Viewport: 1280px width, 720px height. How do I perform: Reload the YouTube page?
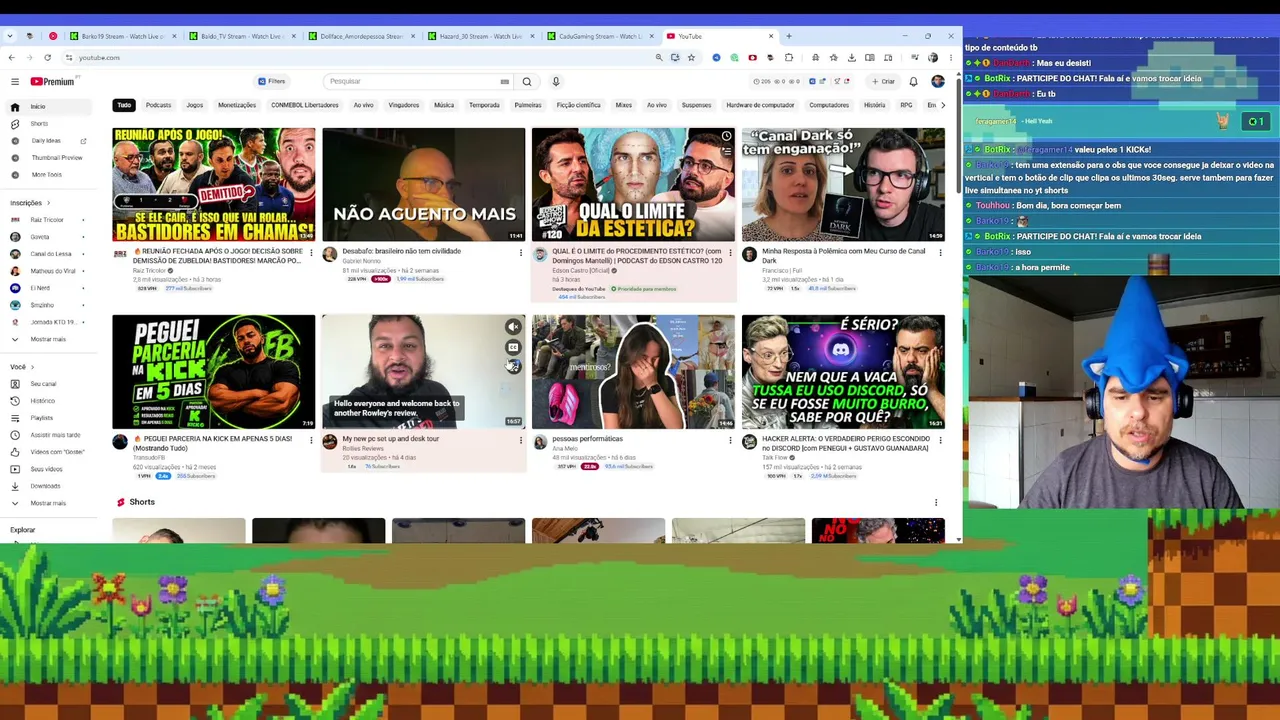coord(47,57)
